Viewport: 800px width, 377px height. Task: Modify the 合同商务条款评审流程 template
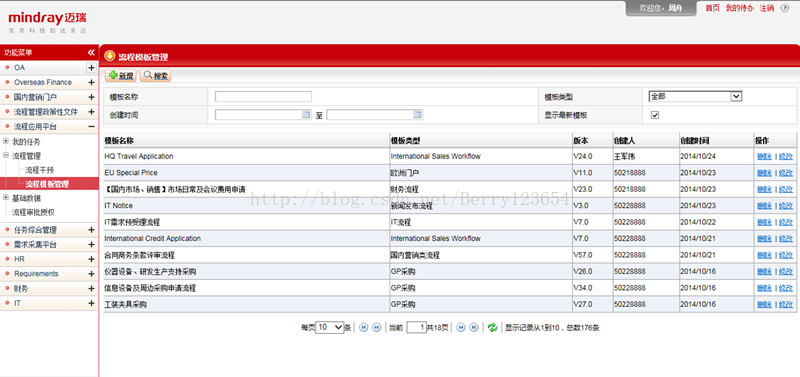pyautogui.click(x=786, y=255)
